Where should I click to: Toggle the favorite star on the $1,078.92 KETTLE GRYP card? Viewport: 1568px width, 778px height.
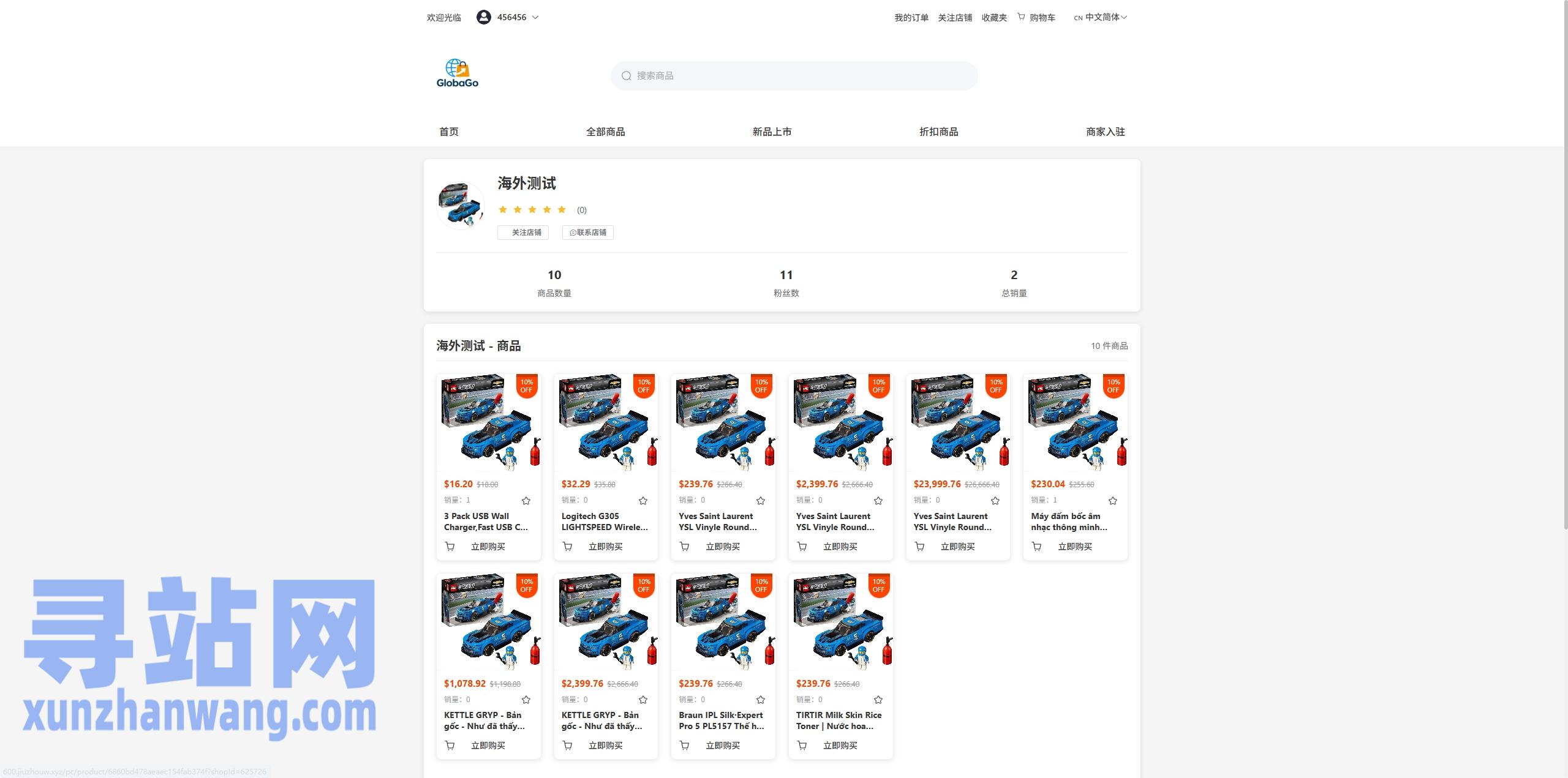click(526, 700)
